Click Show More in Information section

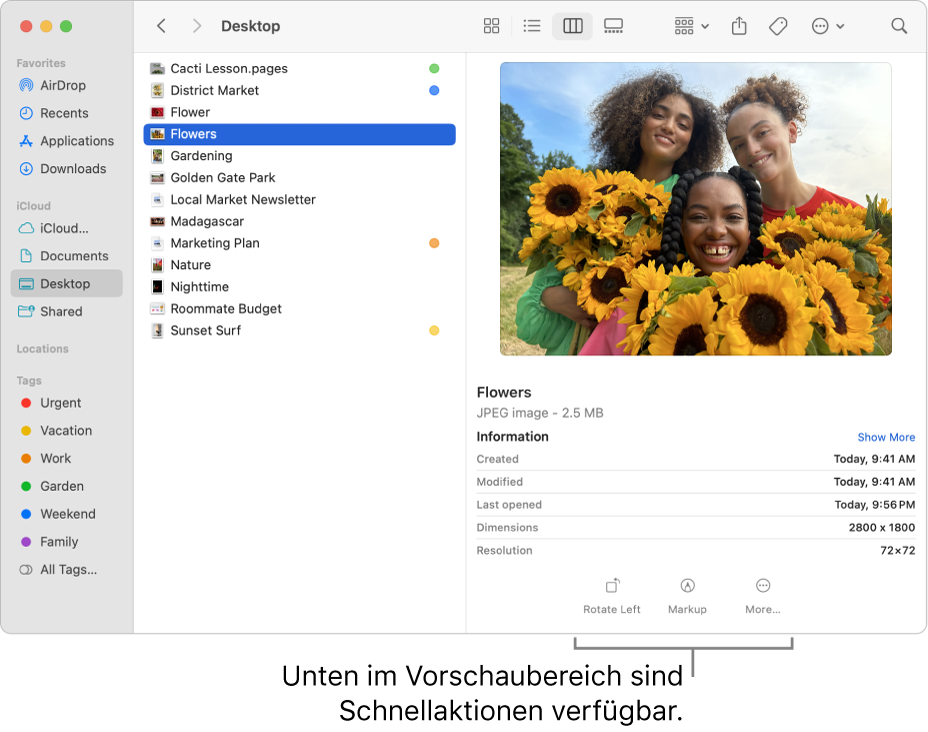click(886, 437)
